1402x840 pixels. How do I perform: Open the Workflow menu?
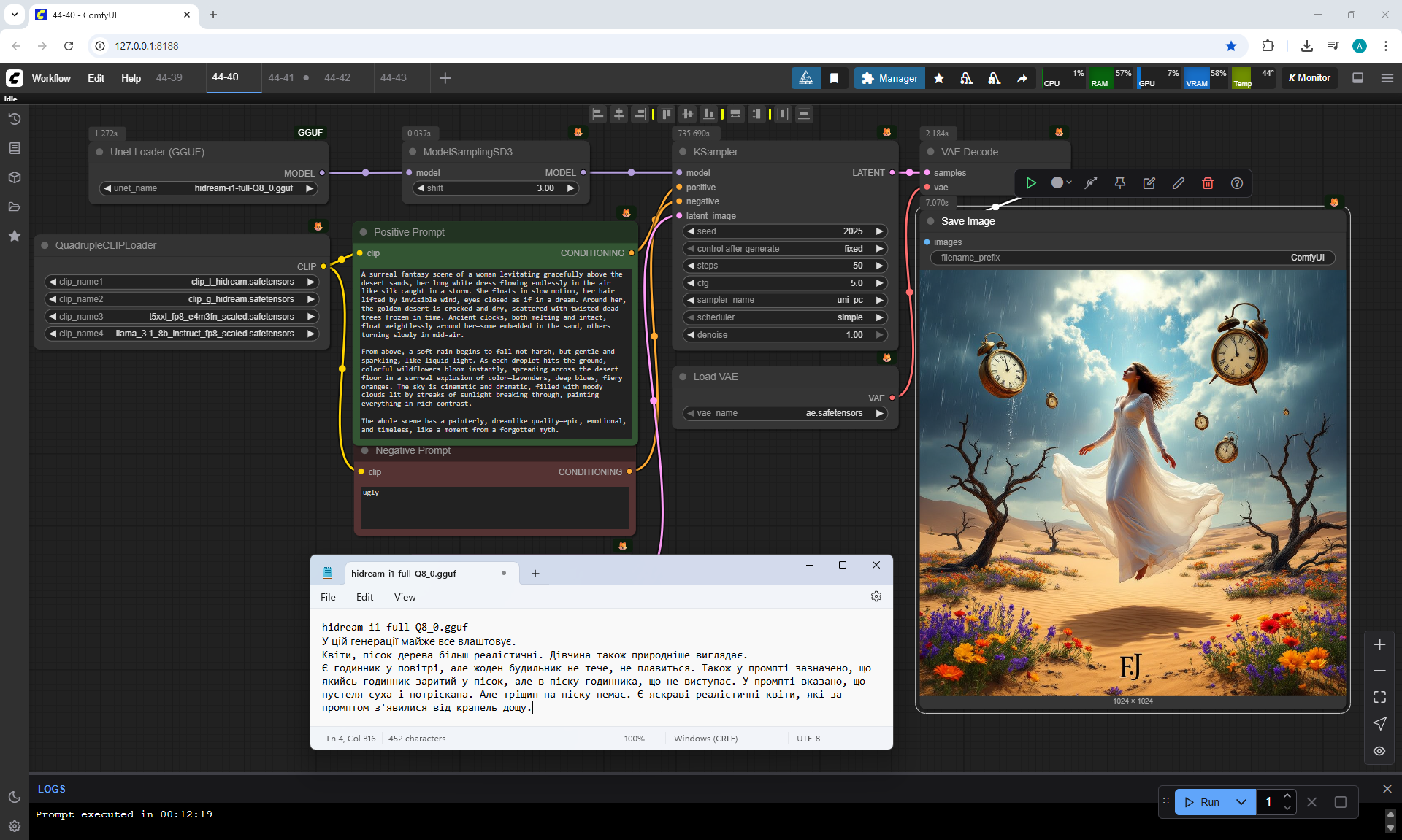coord(51,78)
